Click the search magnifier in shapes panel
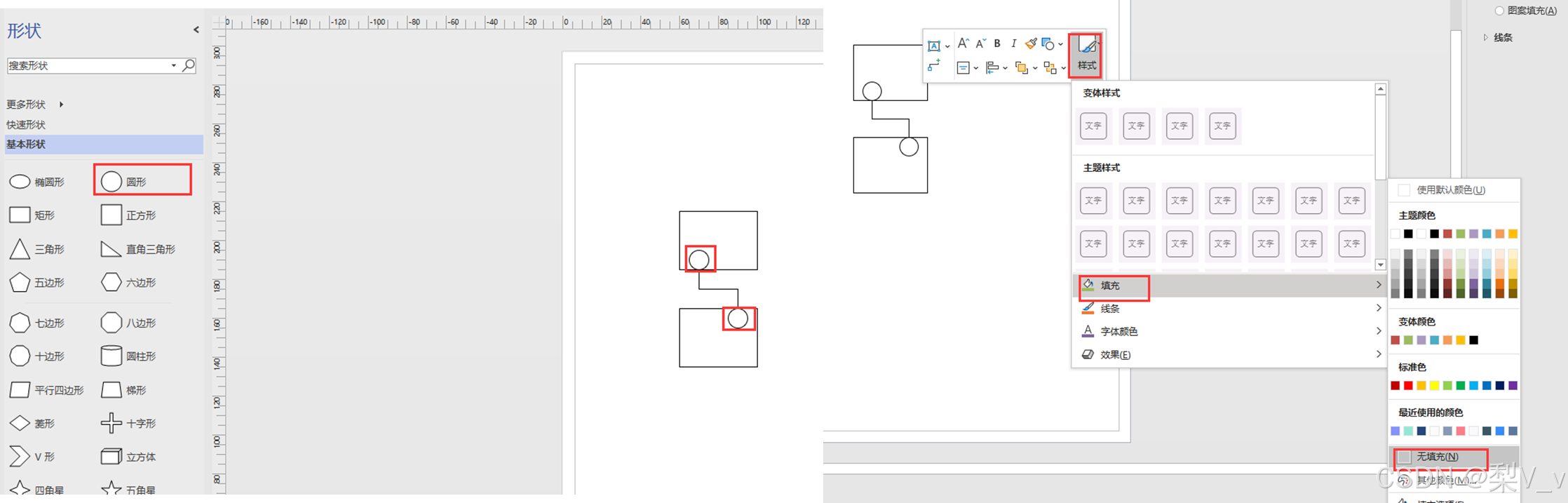Viewport: 1568px width, 503px height. click(x=189, y=65)
